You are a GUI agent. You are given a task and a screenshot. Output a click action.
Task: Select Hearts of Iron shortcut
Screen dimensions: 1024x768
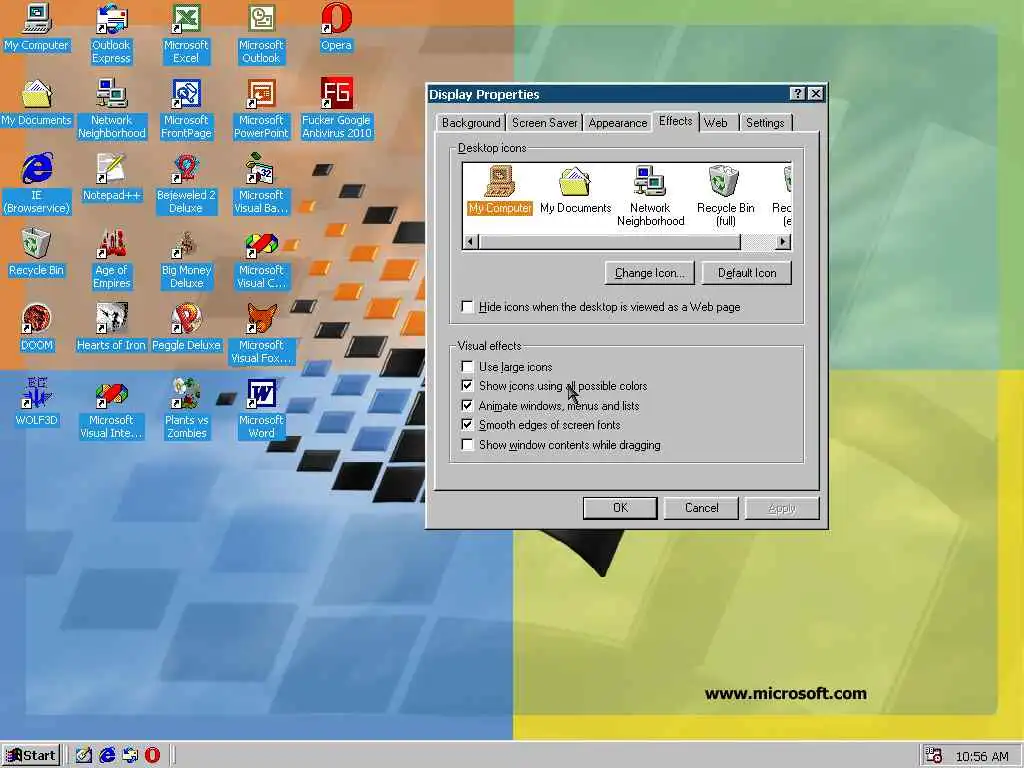pyautogui.click(x=111, y=328)
